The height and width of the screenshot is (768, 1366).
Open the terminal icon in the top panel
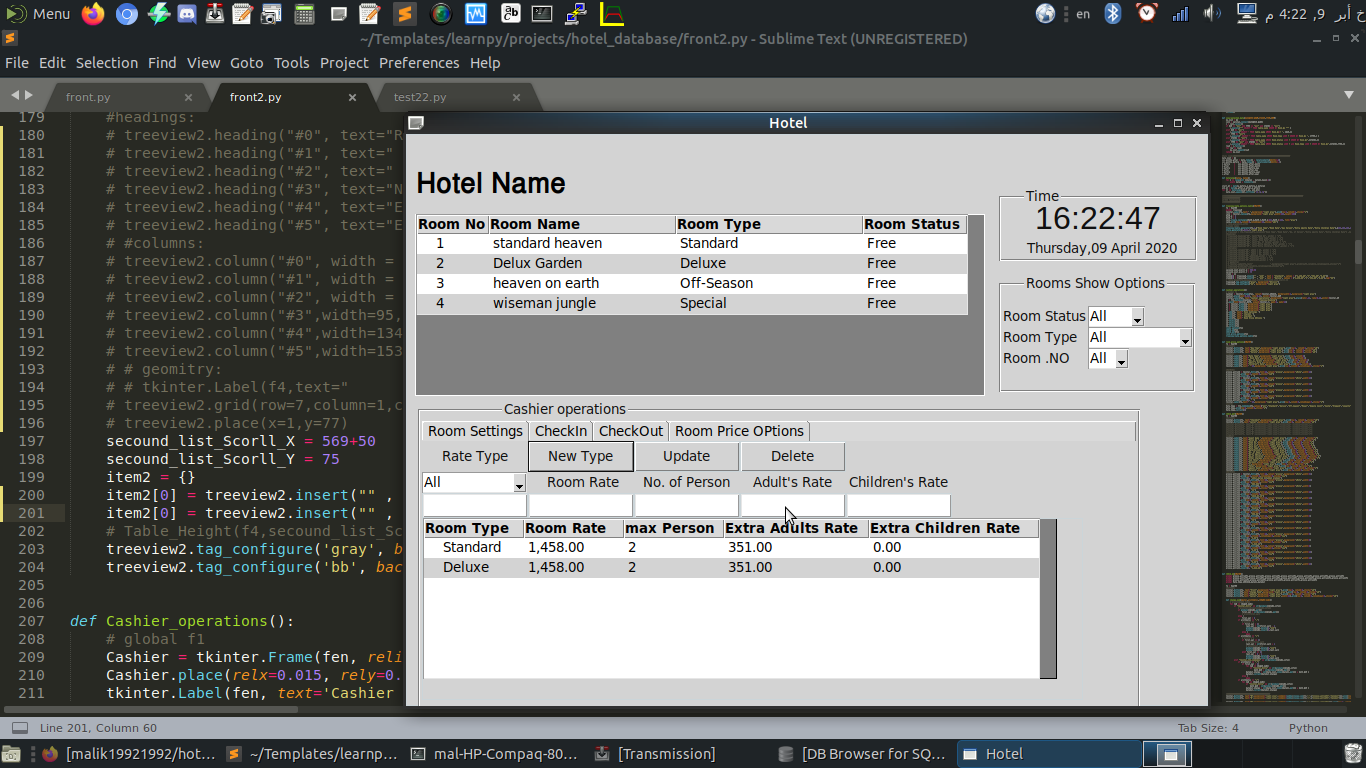(542, 13)
